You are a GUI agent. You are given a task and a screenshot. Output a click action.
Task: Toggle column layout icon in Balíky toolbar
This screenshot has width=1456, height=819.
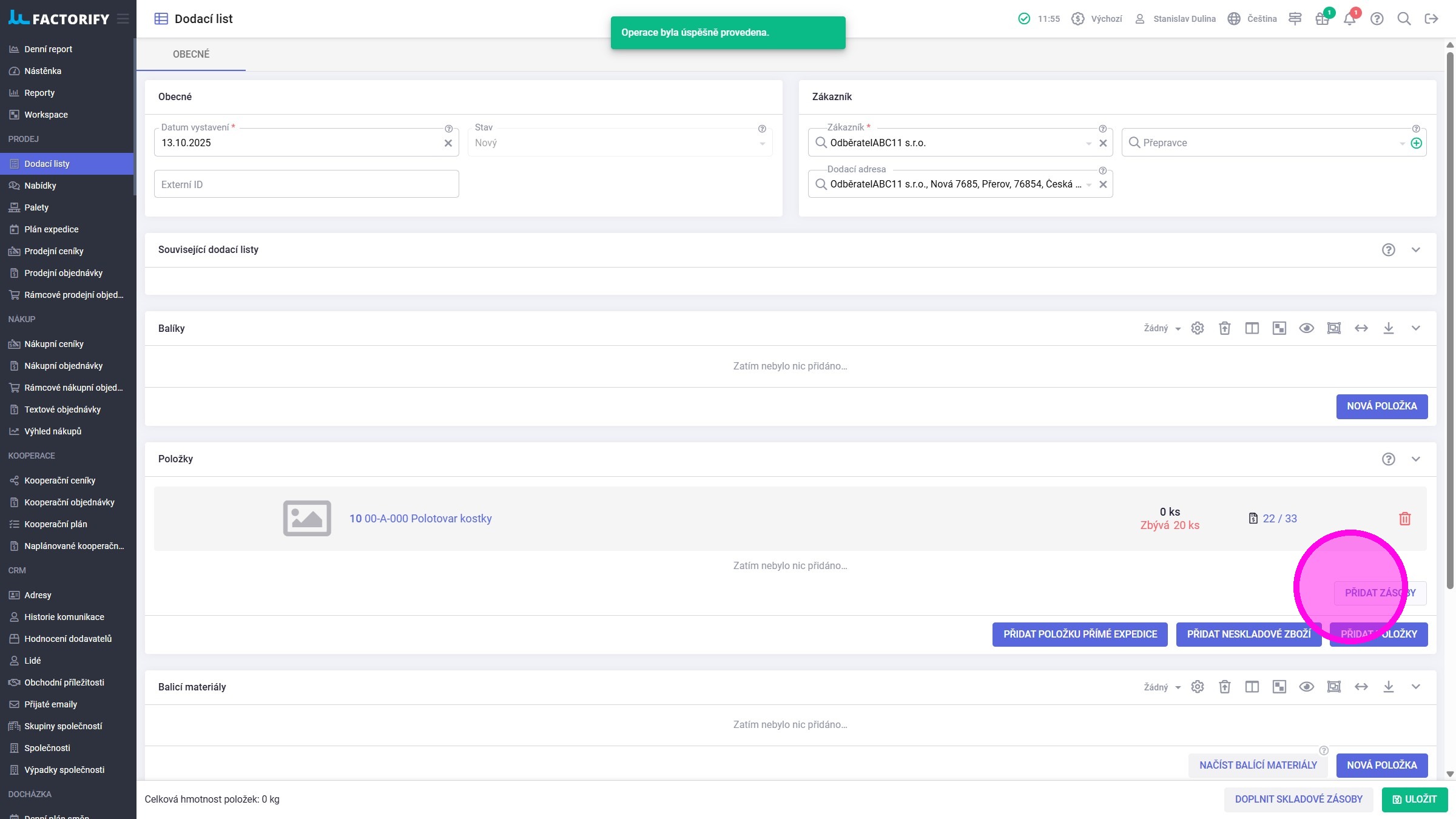click(x=1252, y=328)
